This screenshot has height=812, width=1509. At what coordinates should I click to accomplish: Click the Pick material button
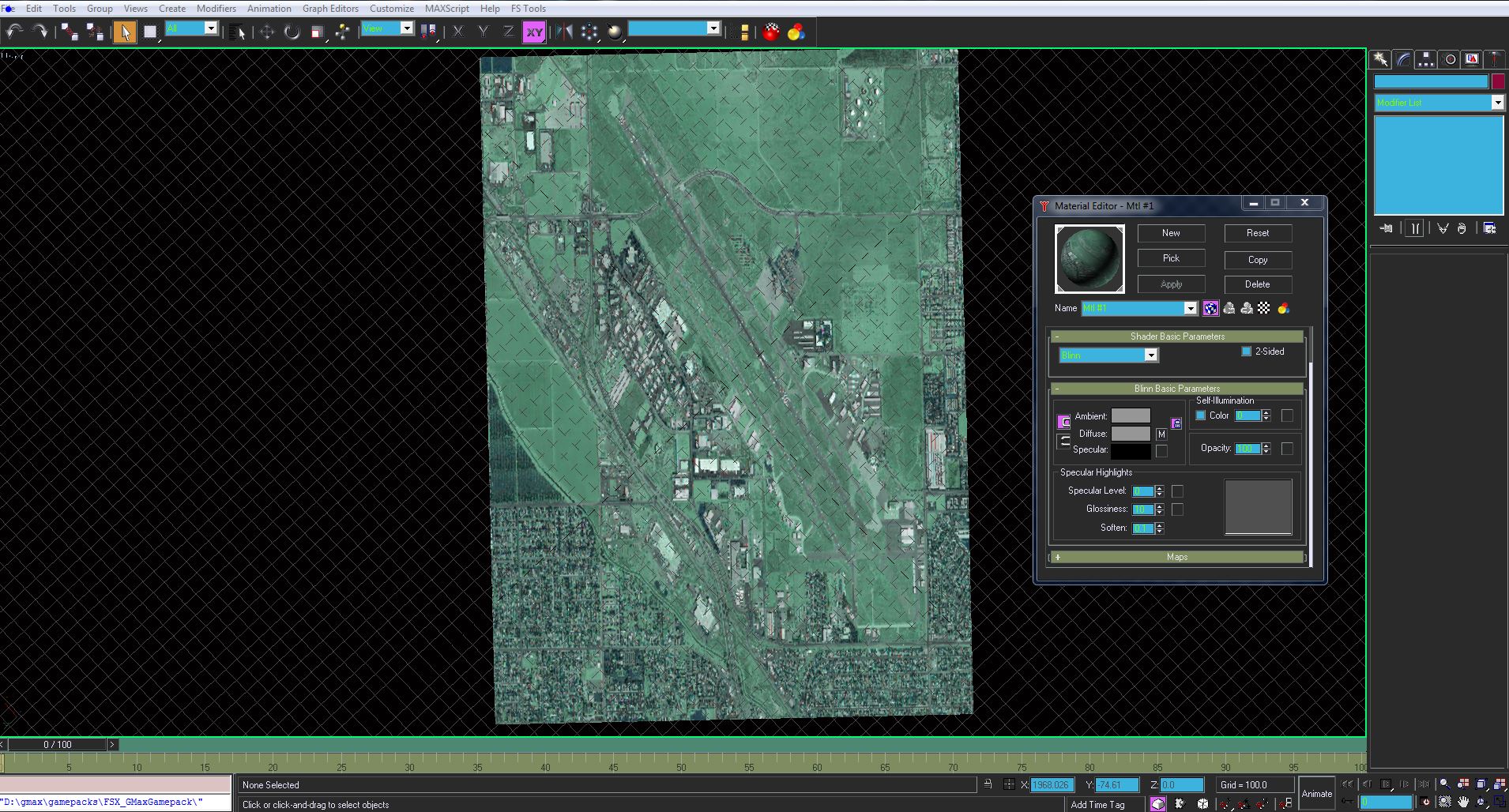(1171, 258)
